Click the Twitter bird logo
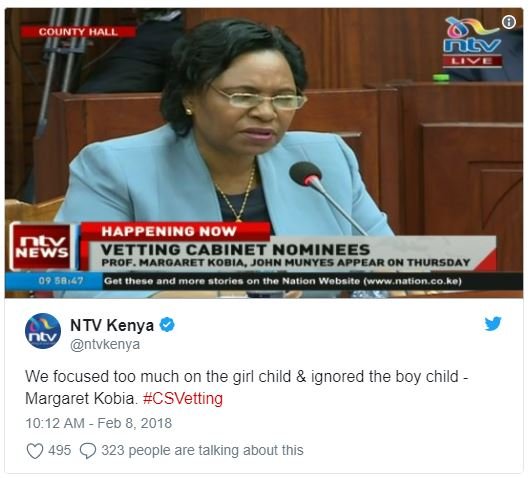 [493, 324]
